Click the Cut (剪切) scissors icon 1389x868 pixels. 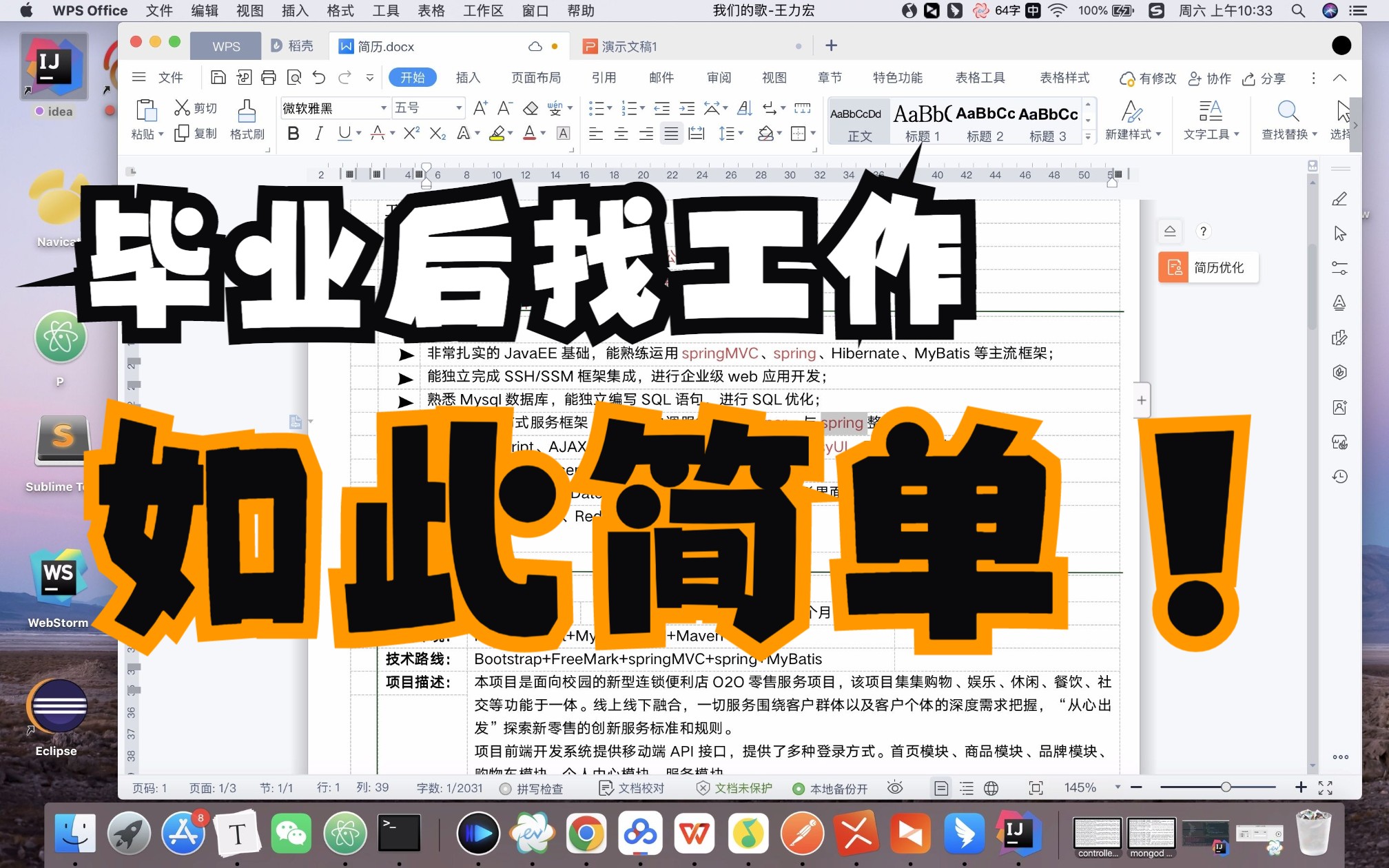182,108
